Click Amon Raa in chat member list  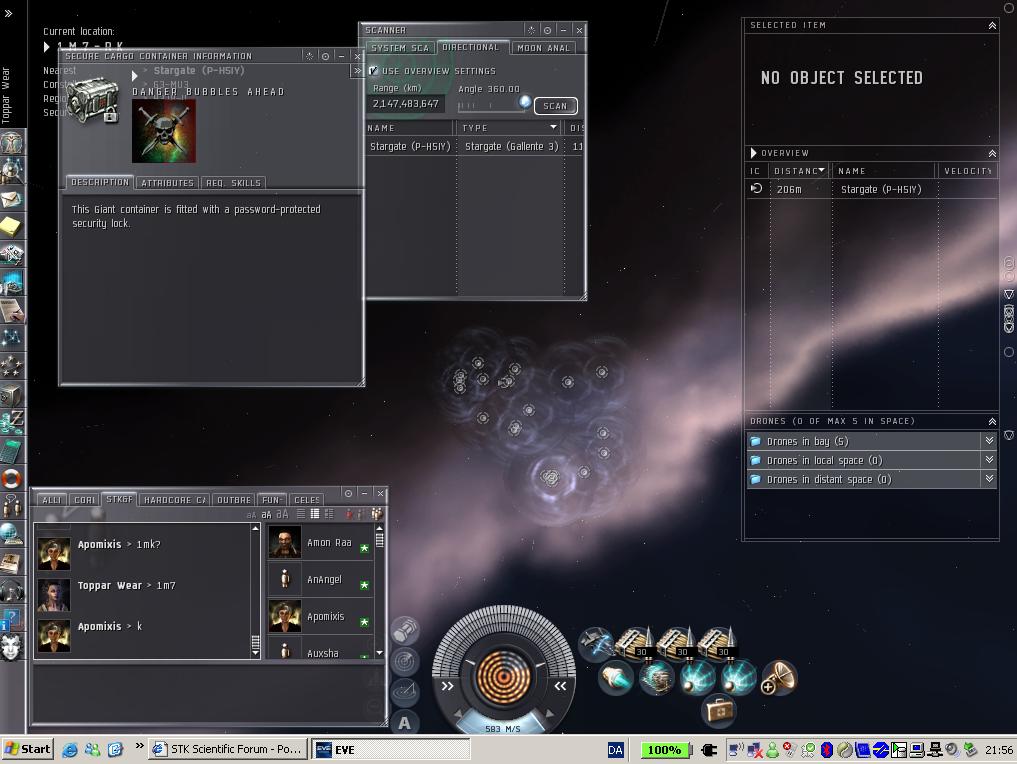(x=320, y=542)
